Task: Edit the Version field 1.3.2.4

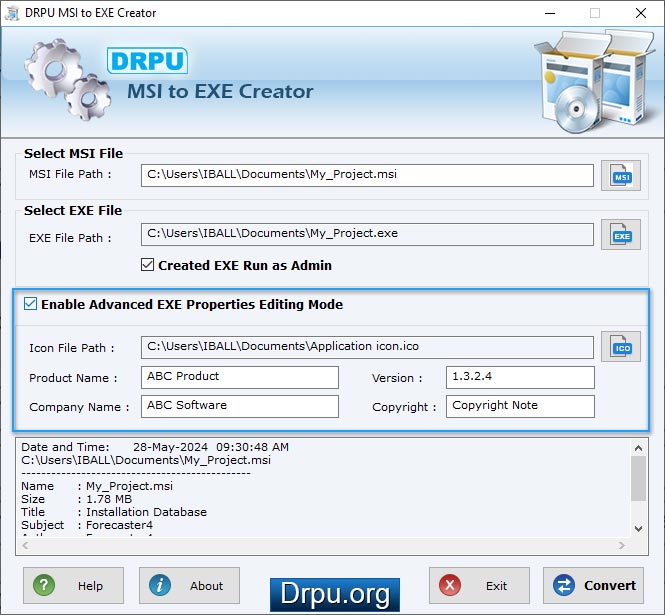Action: point(520,377)
